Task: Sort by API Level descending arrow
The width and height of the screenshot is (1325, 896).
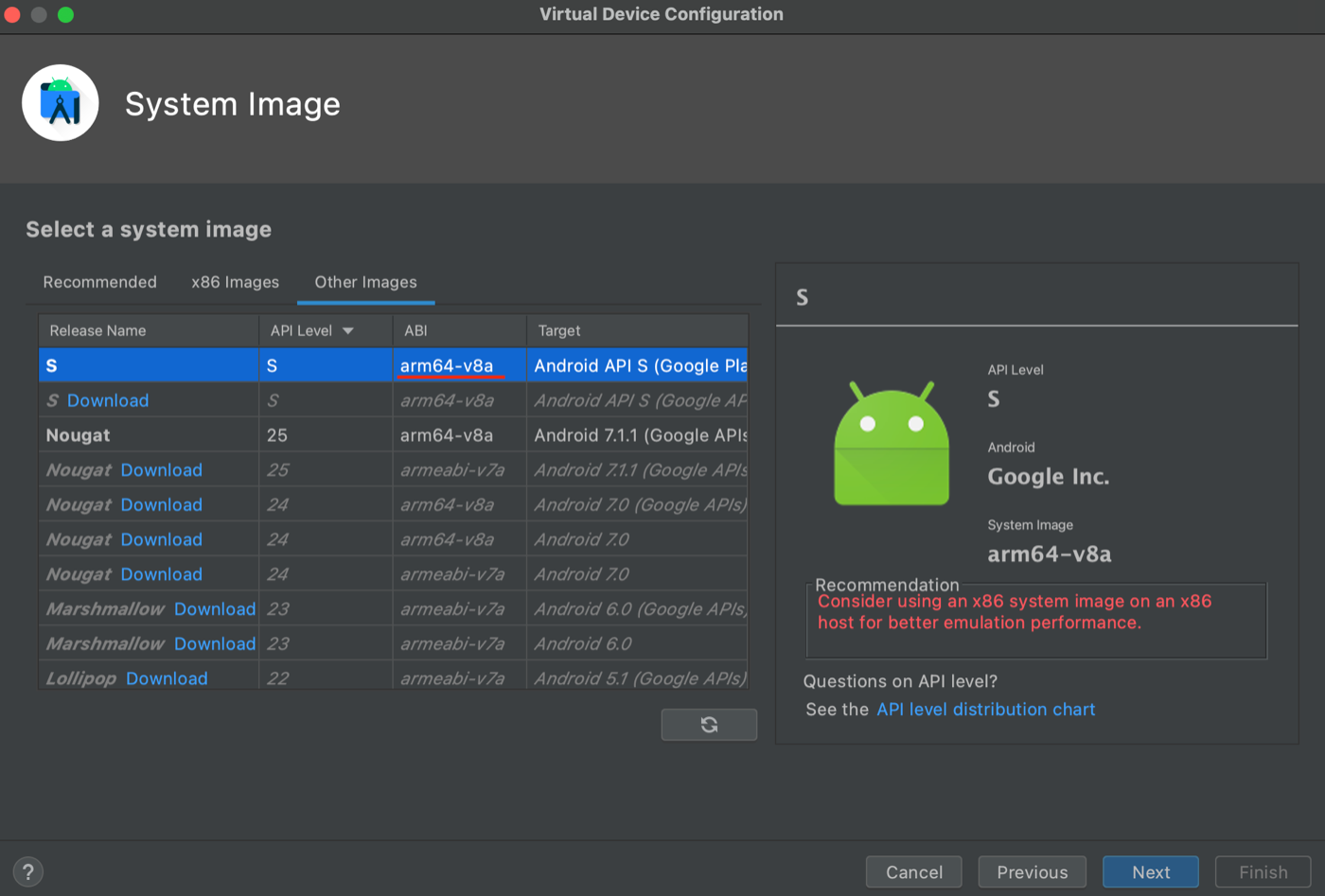Action: click(348, 330)
